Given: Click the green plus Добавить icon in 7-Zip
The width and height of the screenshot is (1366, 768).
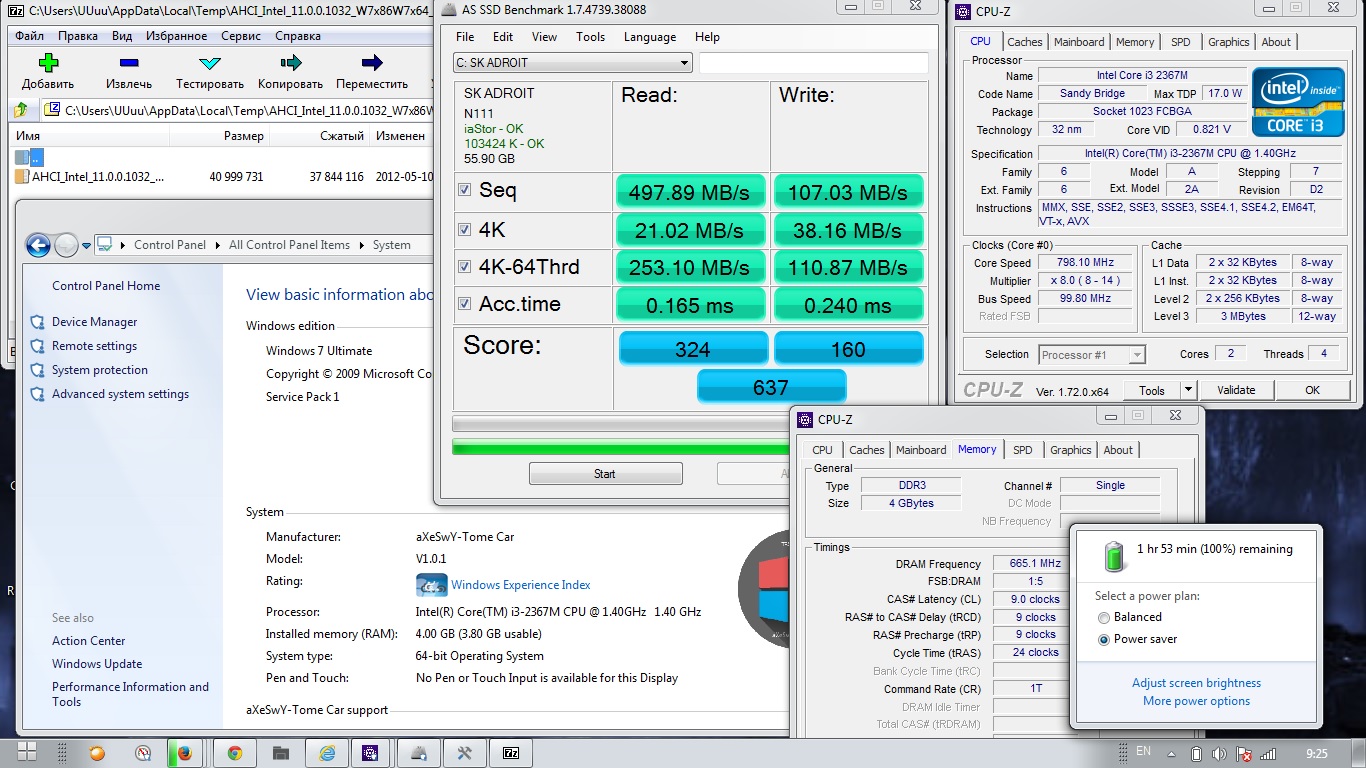Looking at the screenshot, I should pyautogui.click(x=48, y=63).
